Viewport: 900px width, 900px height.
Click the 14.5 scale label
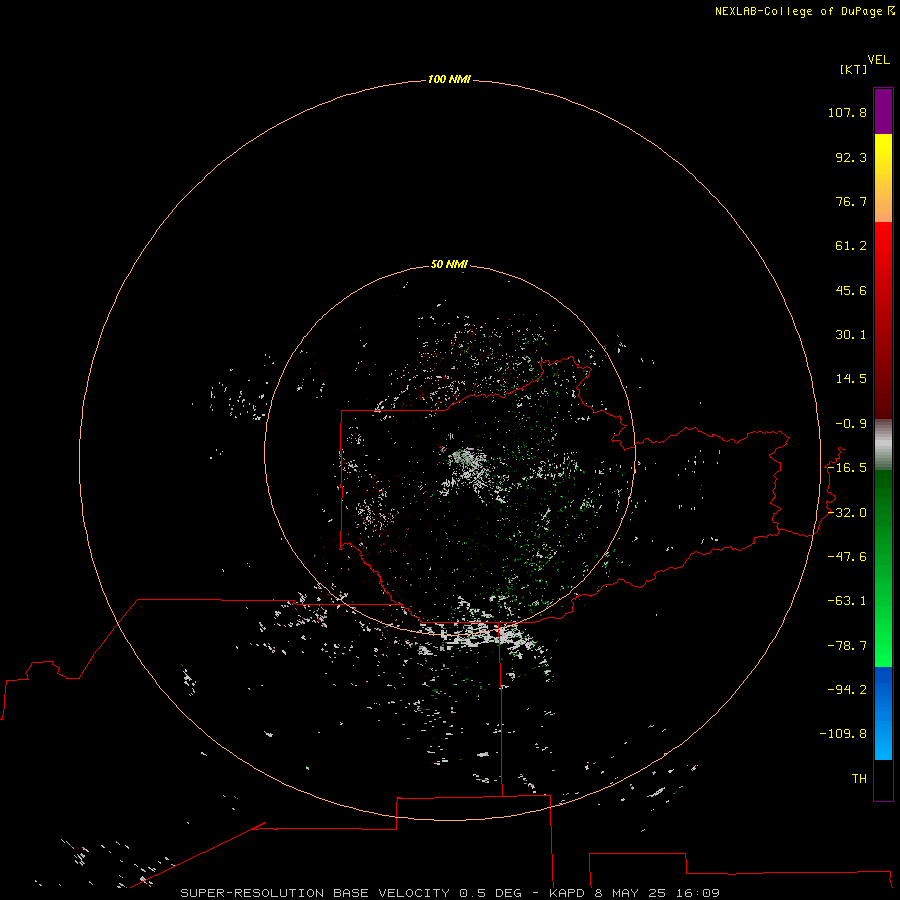(x=851, y=379)
